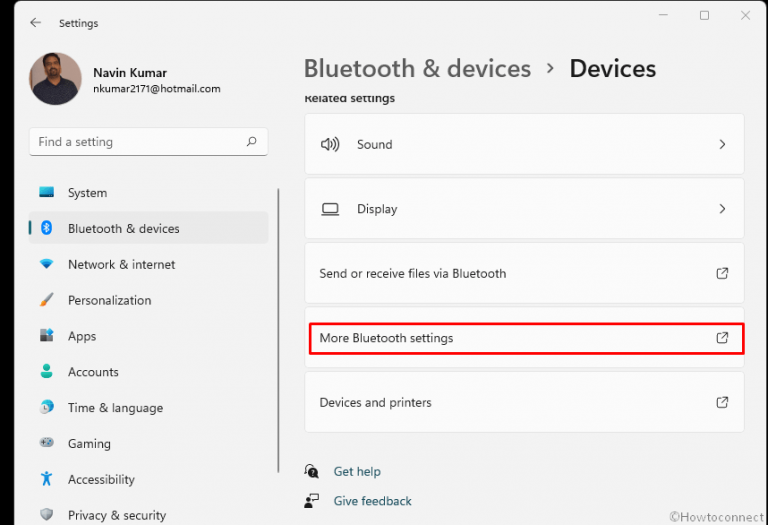This screenshot has height=525, width=768.
Task: Click Navin Kumar profile picture
Action: click(x=55, y=79)
